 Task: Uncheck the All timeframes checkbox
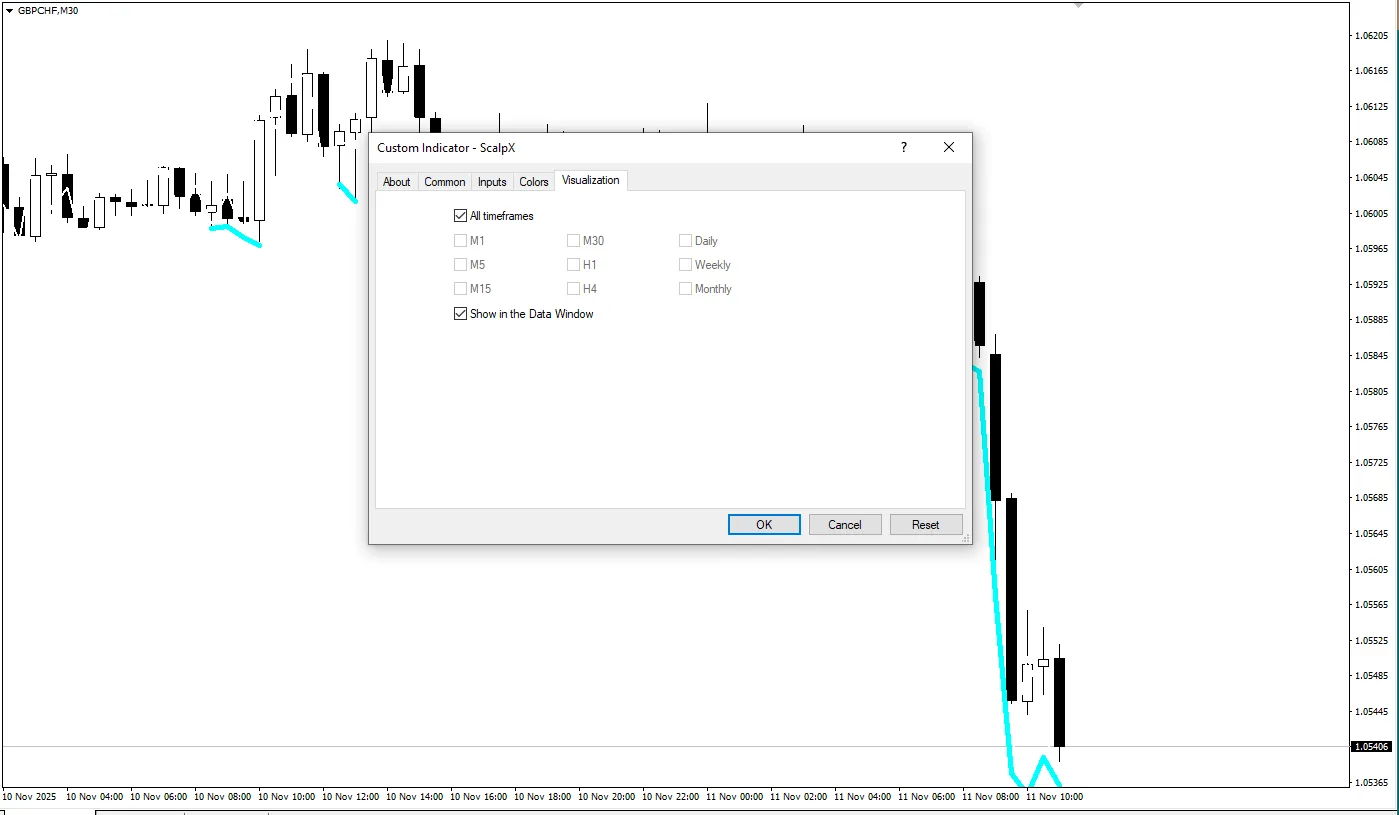tap(460, 216)
